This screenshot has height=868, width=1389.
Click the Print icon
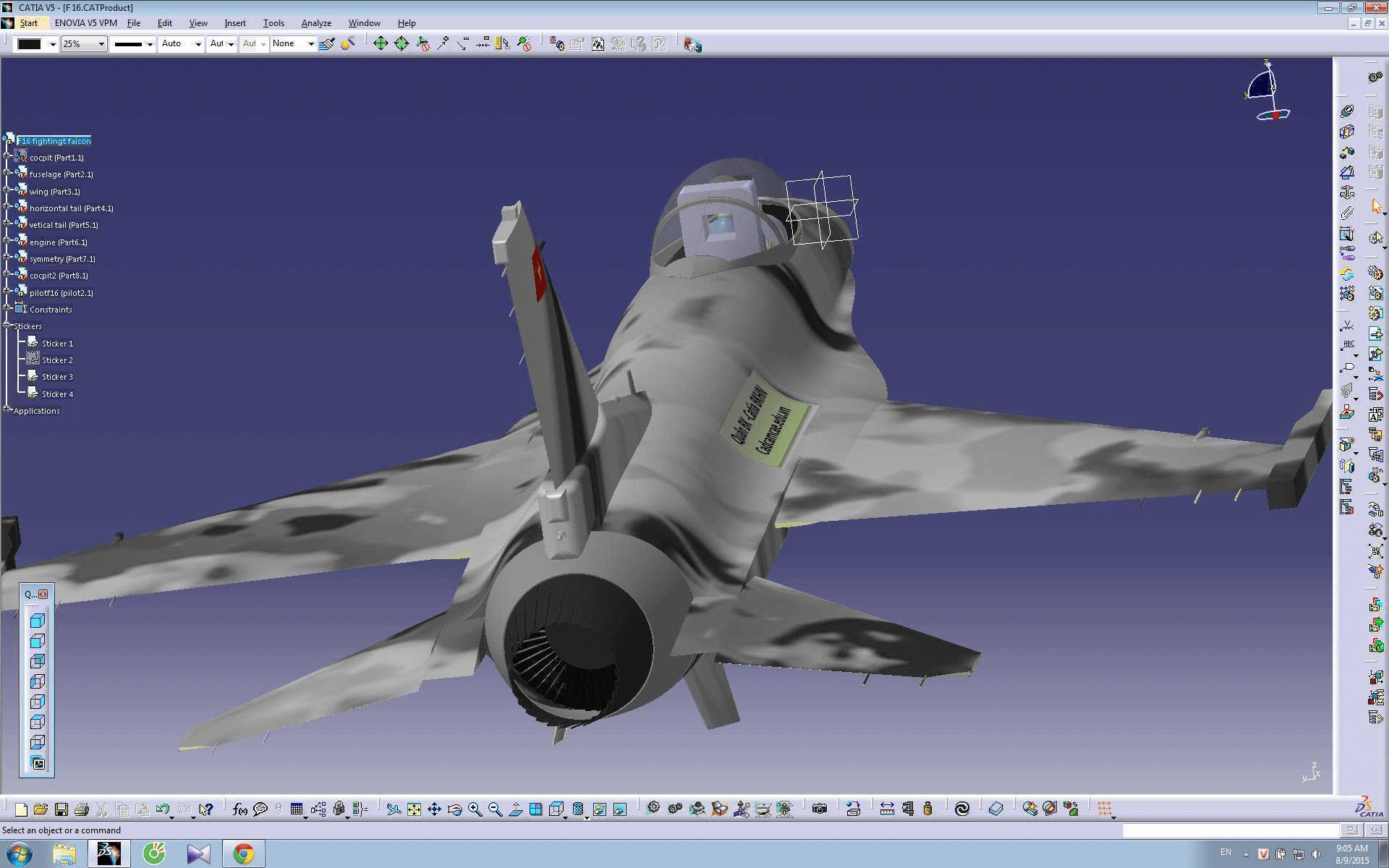[82, 809]
